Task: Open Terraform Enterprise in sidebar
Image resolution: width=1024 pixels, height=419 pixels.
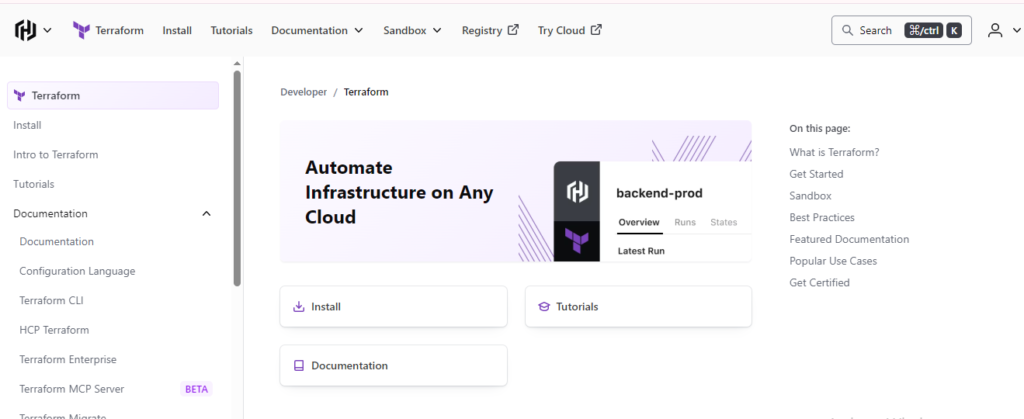Action: pos(68,359)
